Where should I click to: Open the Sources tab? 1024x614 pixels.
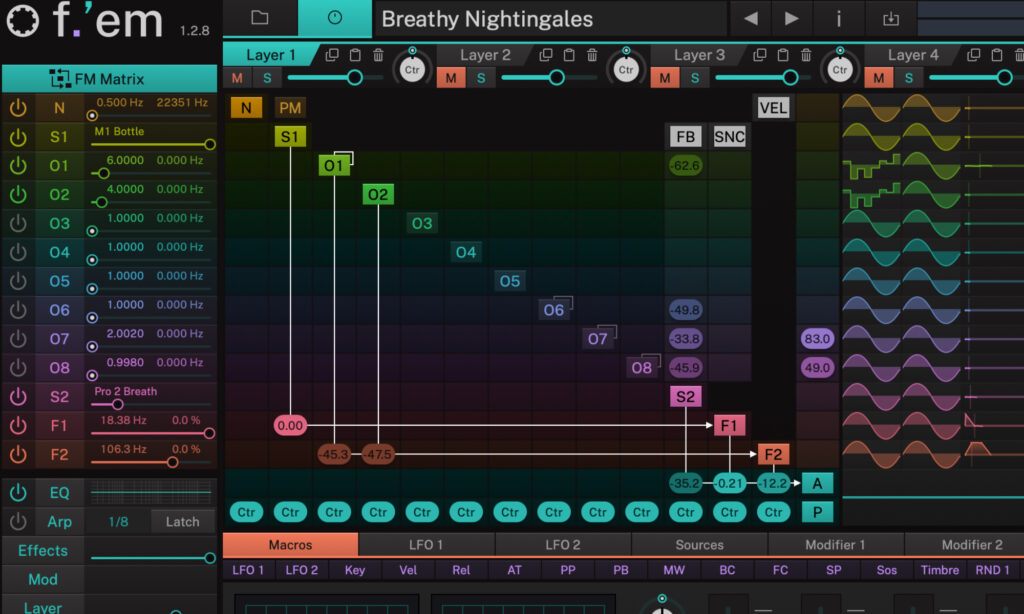click(x=698, y=545)
